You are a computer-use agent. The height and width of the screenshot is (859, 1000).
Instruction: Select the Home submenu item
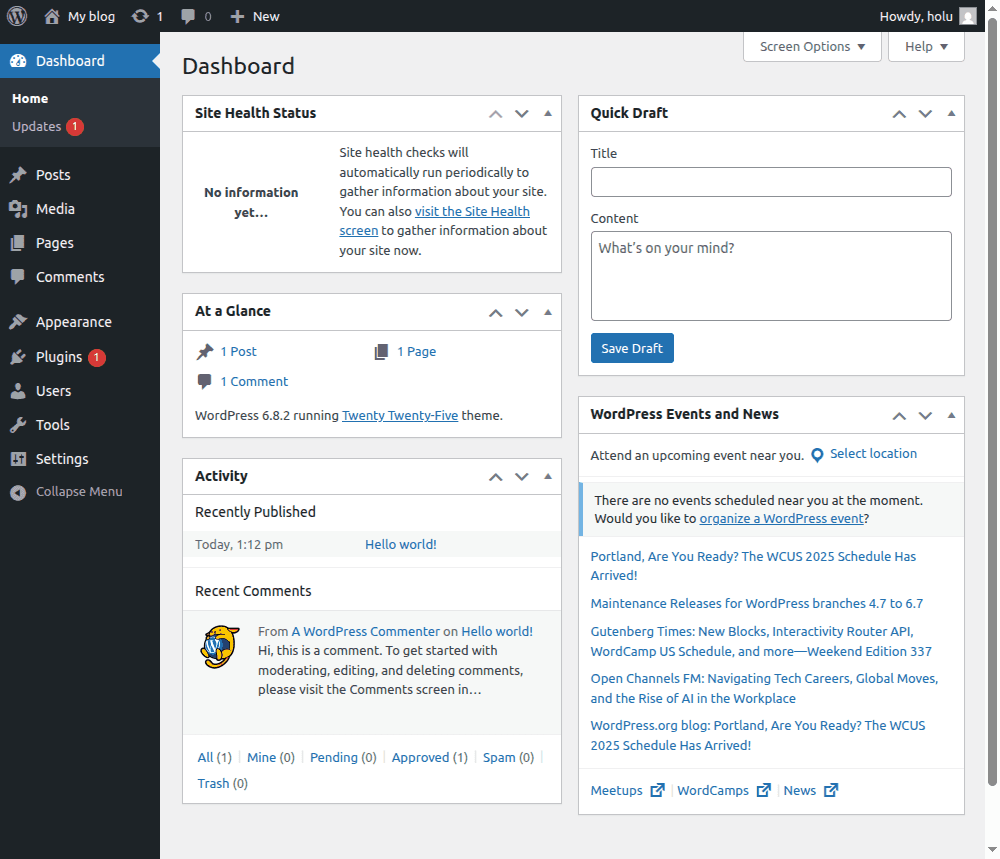30,99
